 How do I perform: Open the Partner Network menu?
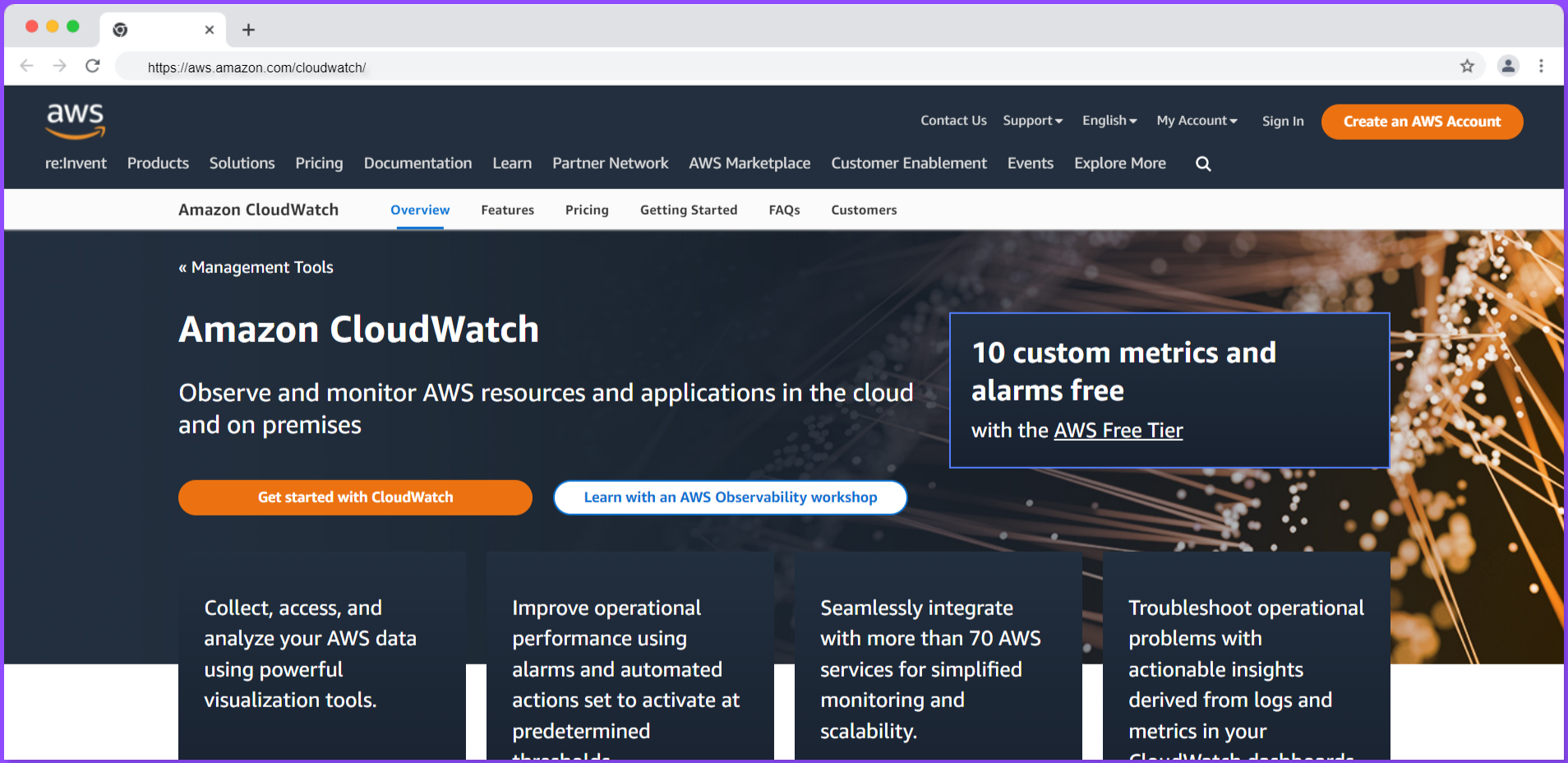point(610,163)
